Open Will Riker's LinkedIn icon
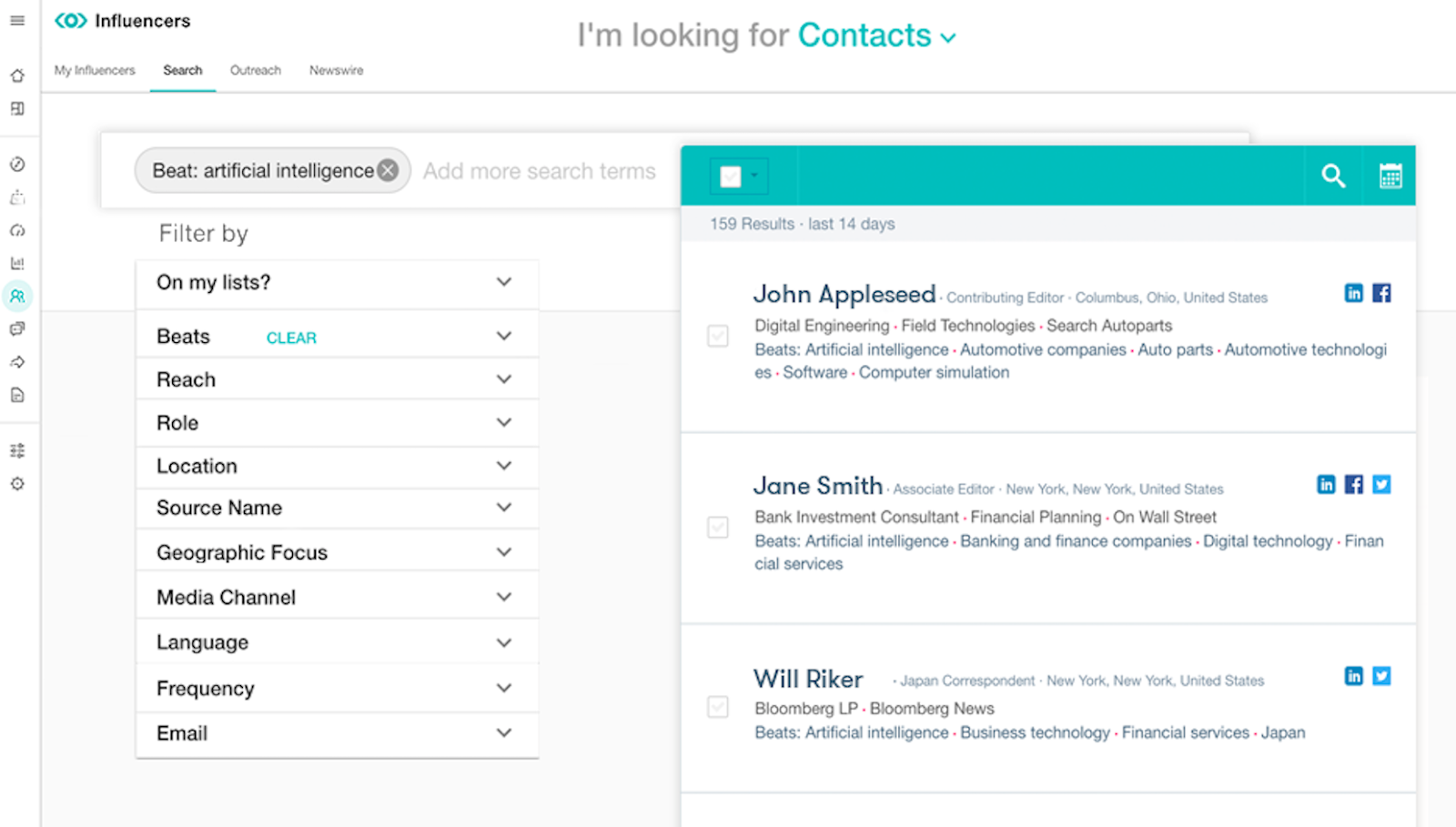 (x=1354, y=676)
